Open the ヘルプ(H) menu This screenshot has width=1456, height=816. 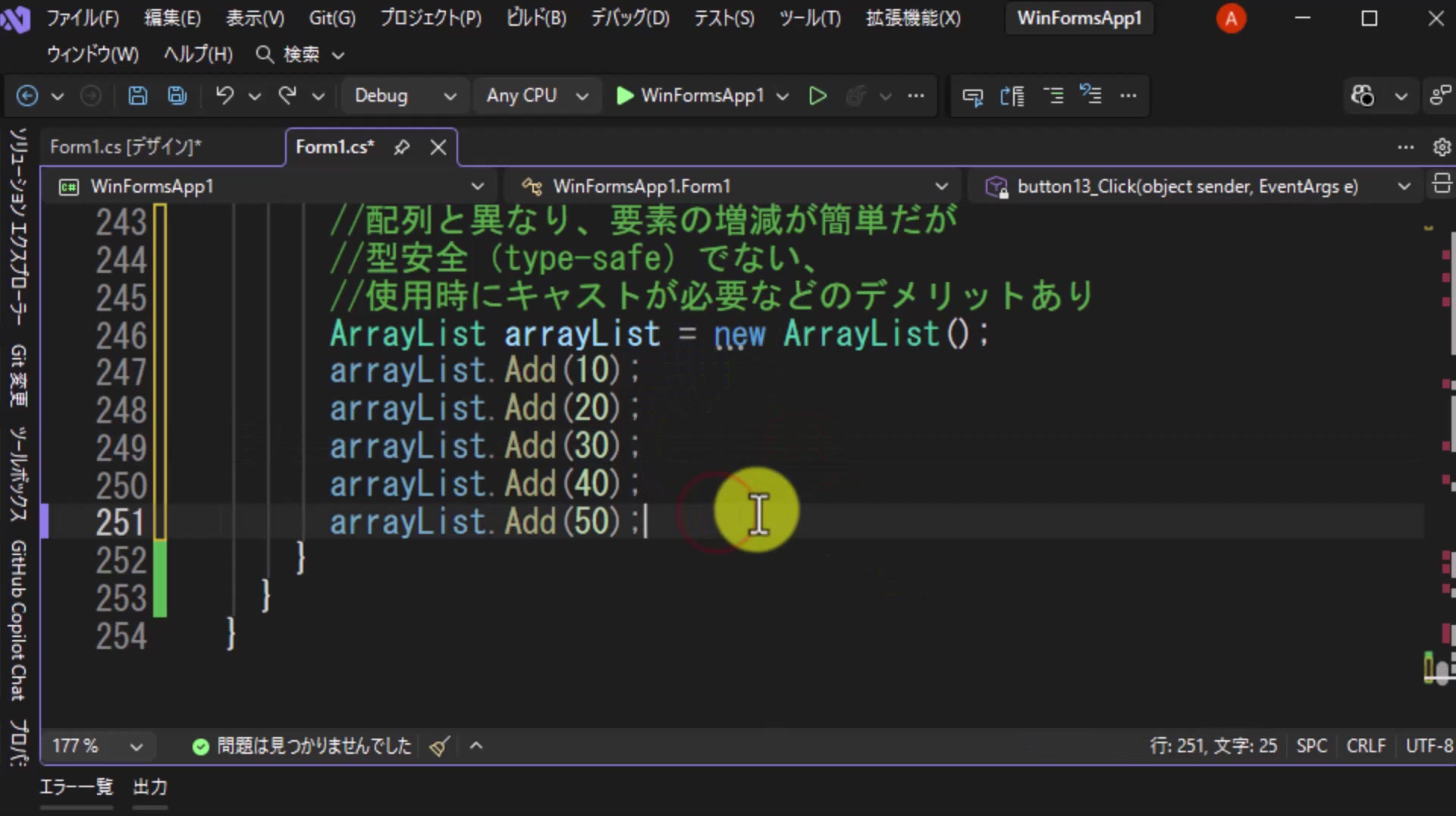pyautogui.click(x=198, y=55)
